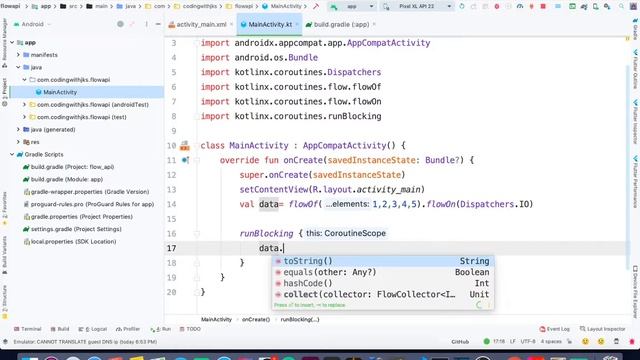Collapse the java folder
640x360 pixels.
pos(18,67)
